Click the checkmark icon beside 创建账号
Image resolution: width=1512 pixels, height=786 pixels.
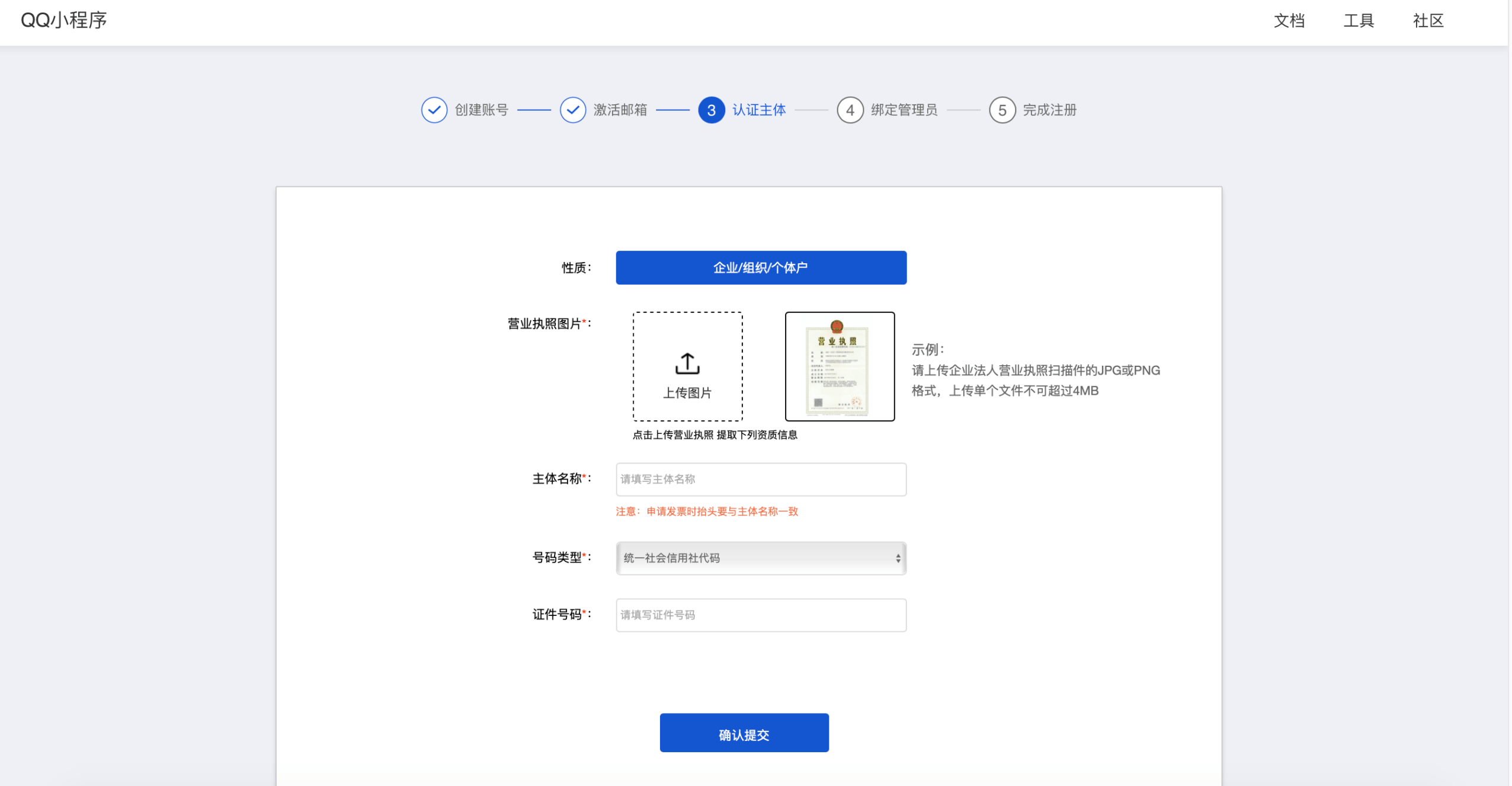433,110
